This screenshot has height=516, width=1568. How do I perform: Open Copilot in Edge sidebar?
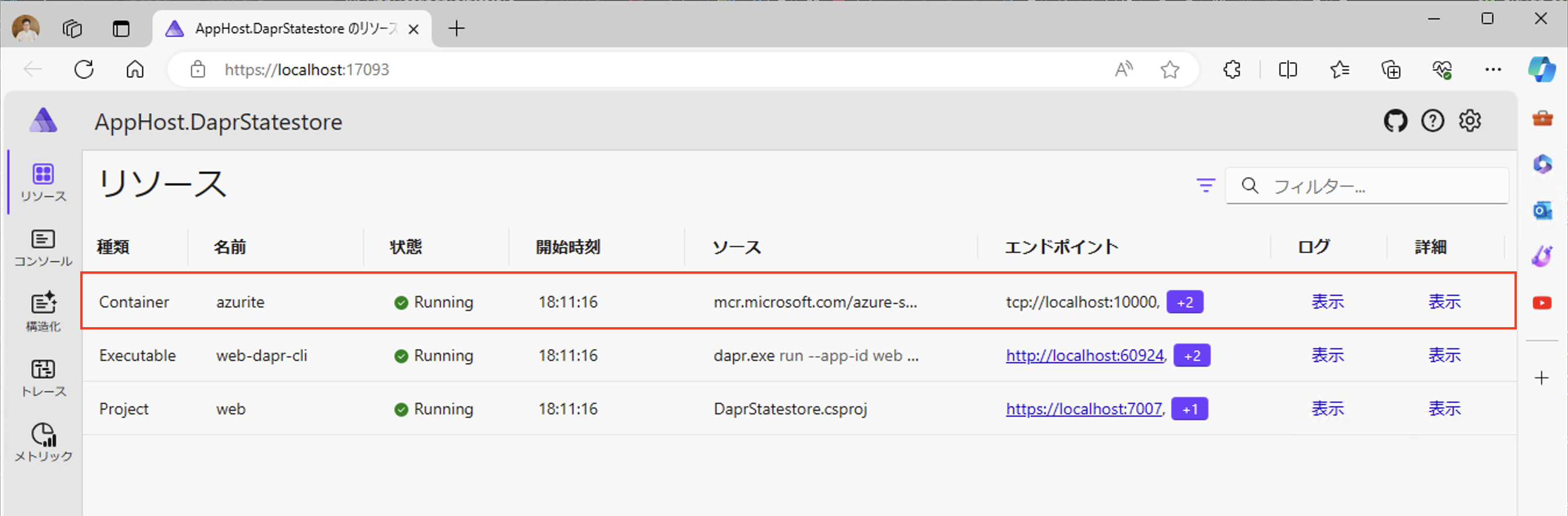[x=1541, y=69]
